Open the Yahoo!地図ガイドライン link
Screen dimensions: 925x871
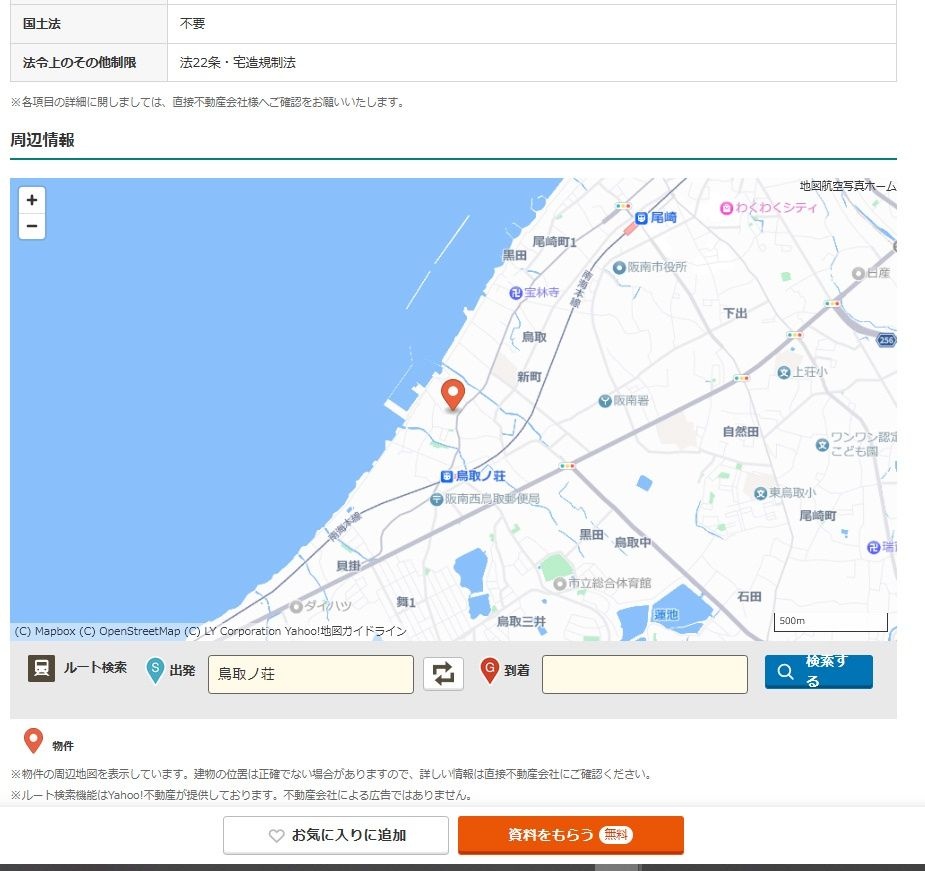pyautogui.click(x=348, y=631)
